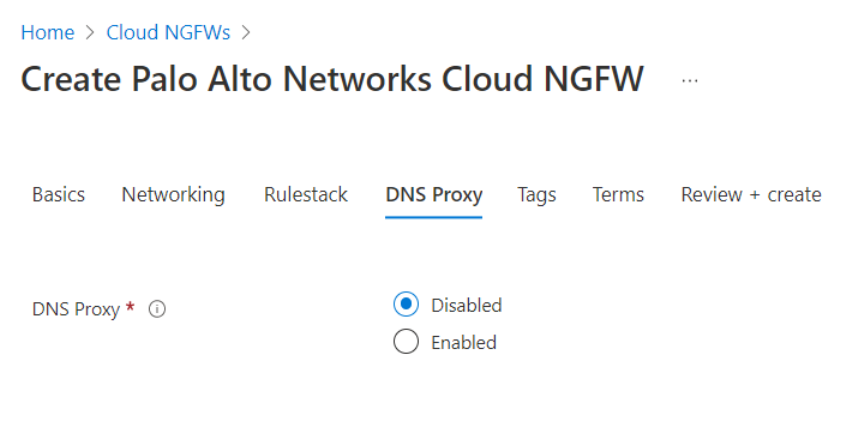Click the Disabled option label text

[x=466, y=305]
